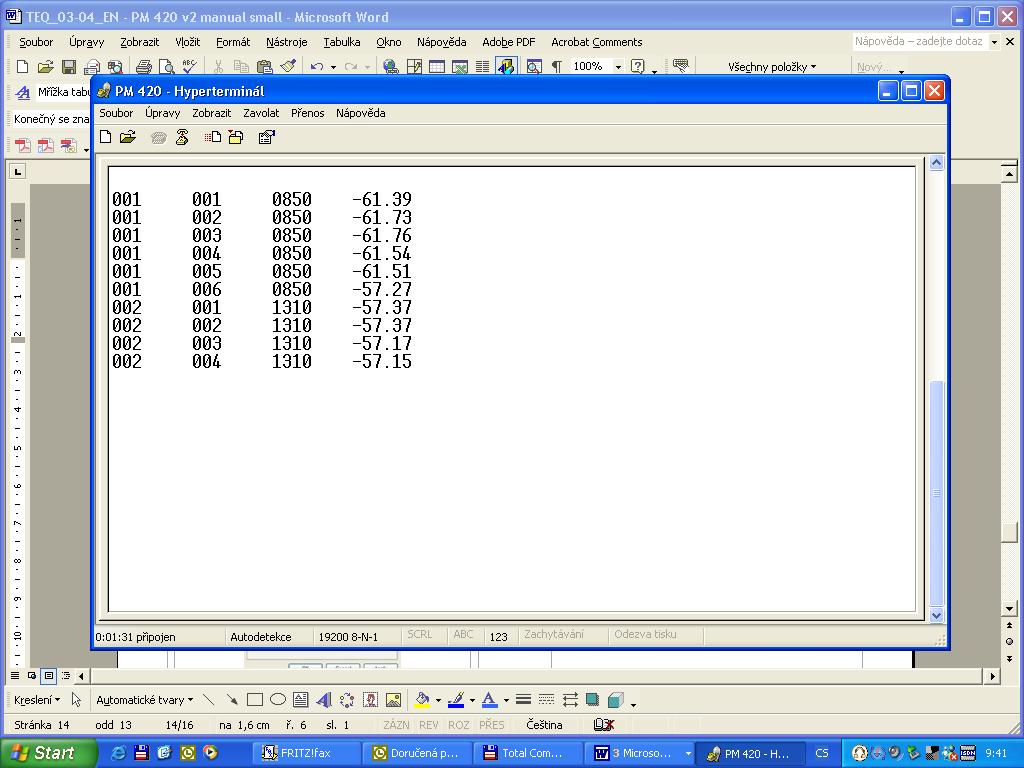Click the Select Objects pointer icon

click(x=76, y=700)
